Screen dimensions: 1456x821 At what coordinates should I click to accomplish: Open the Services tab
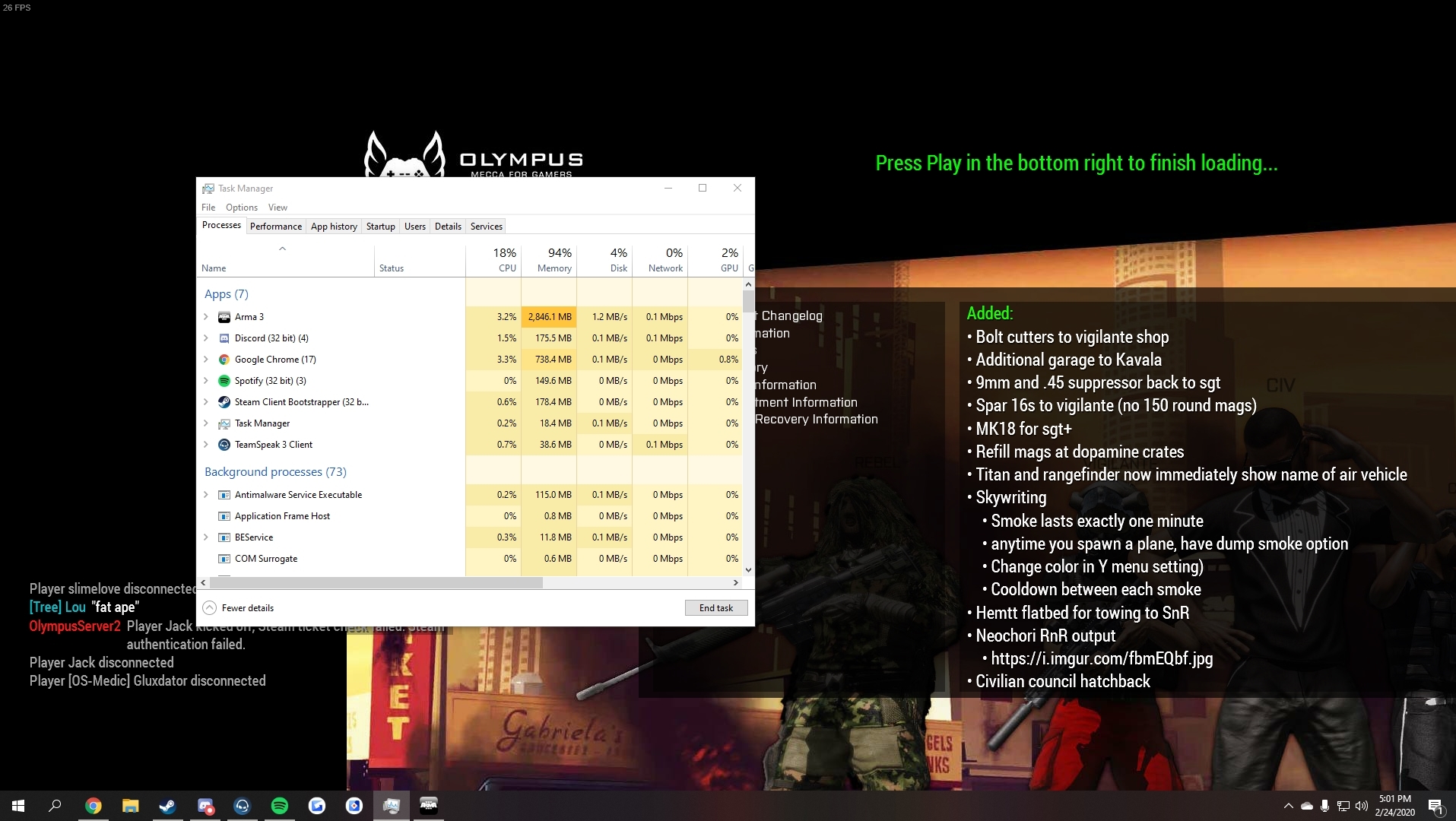click(x=487, y=227)
